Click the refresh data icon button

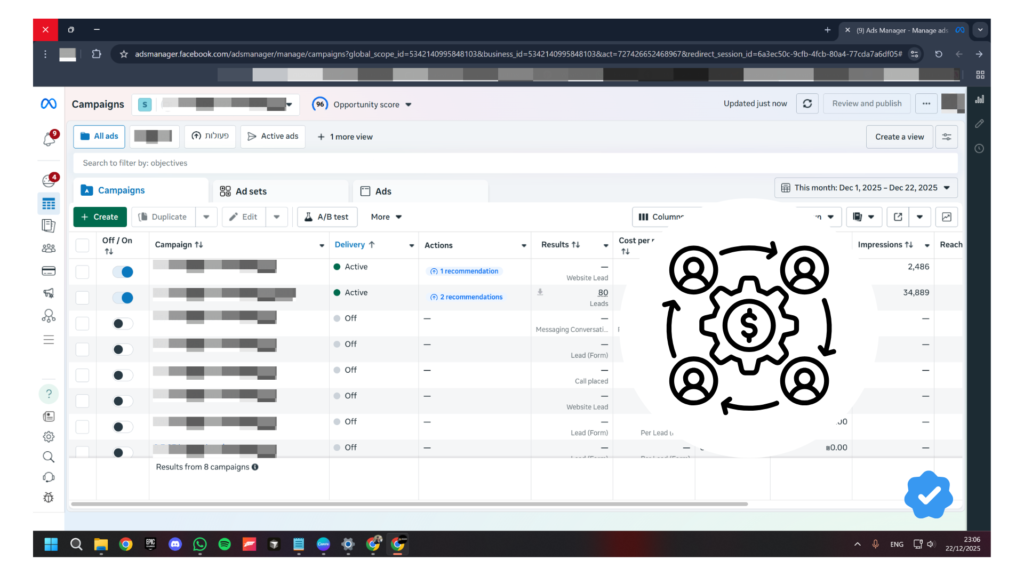807,104
